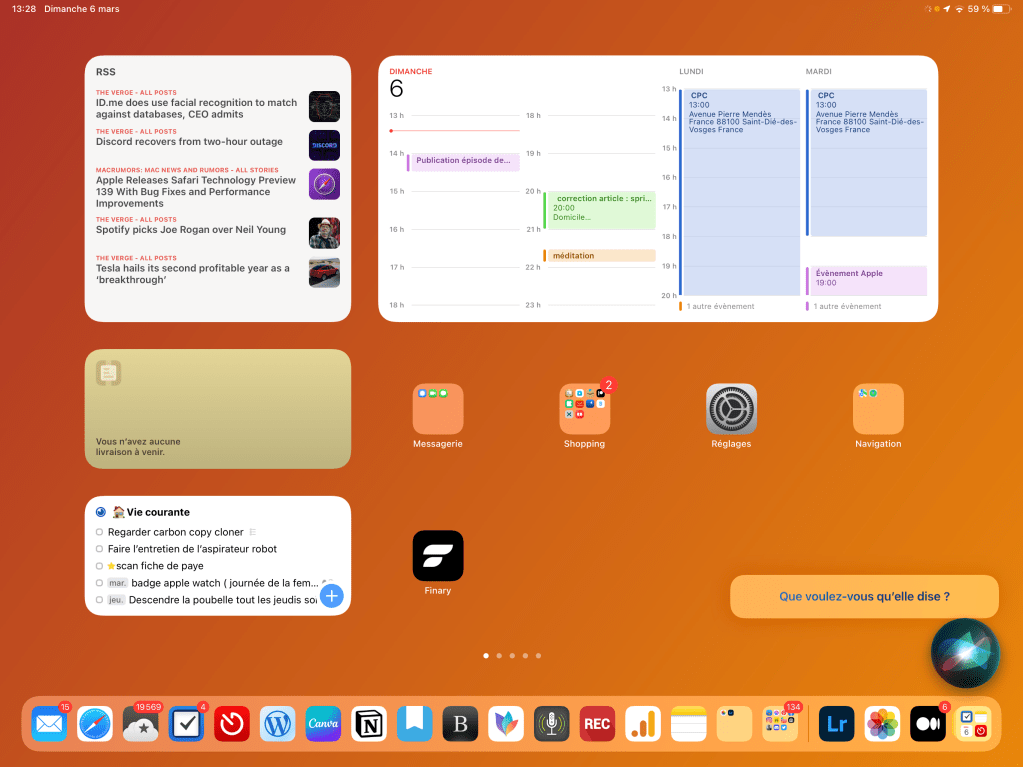The height and width of the screenshot is (767, 1023).
Task: Expand the Shopping folder
Action: pos(584,409)
